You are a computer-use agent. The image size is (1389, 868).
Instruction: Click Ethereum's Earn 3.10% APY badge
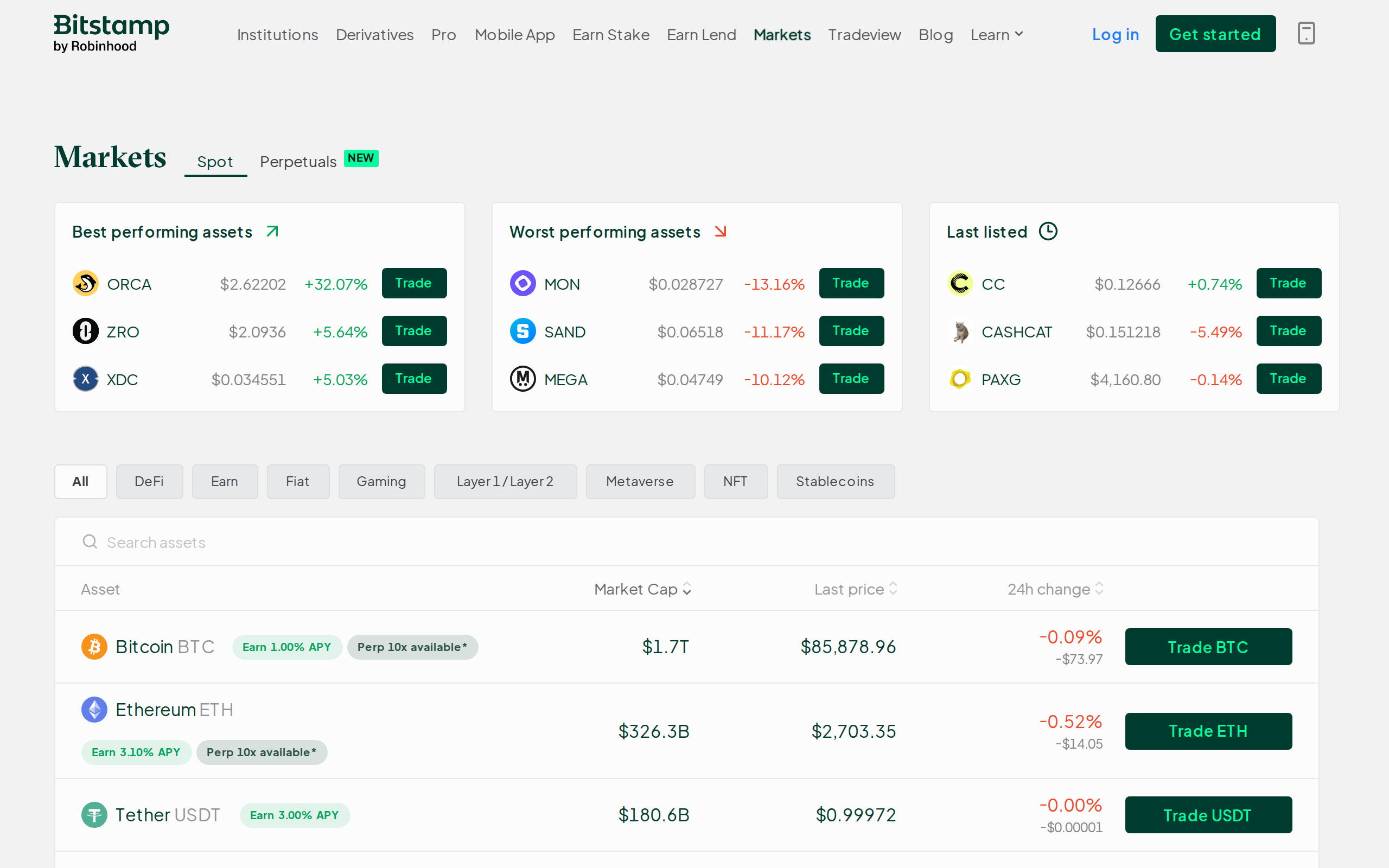point(136,752)
